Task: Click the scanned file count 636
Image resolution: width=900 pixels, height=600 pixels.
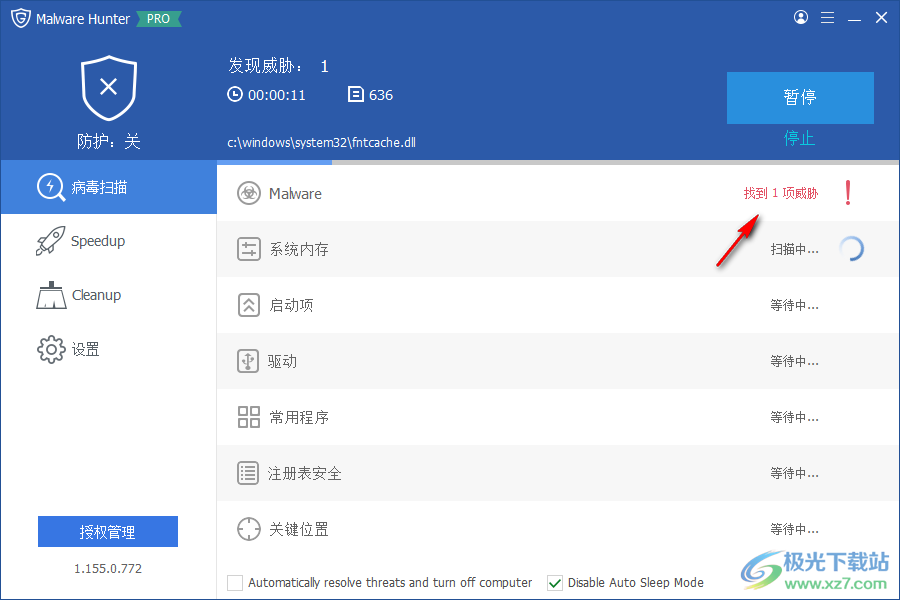Action: click(381, 95)
